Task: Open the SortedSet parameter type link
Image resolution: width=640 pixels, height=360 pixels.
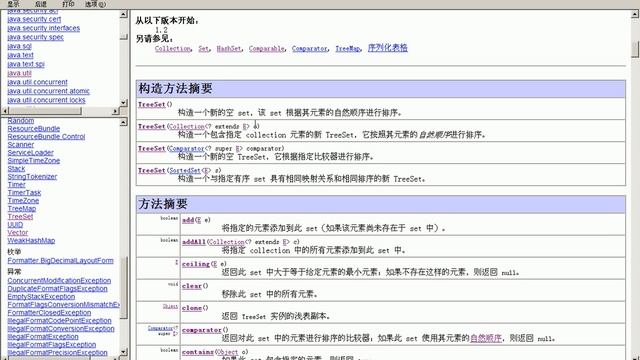Action: coord(185,171)
